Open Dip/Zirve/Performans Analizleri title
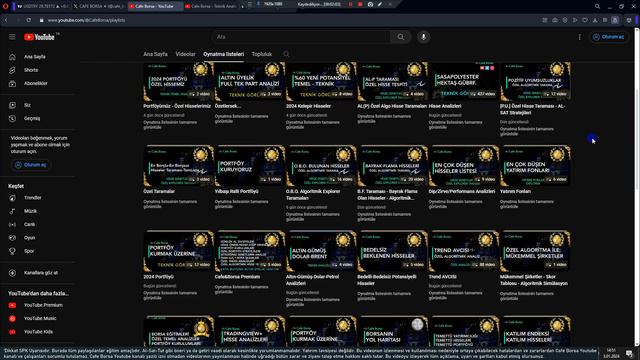Image resolution: width=640 pixels, height=360 pixels. [462, 191]
